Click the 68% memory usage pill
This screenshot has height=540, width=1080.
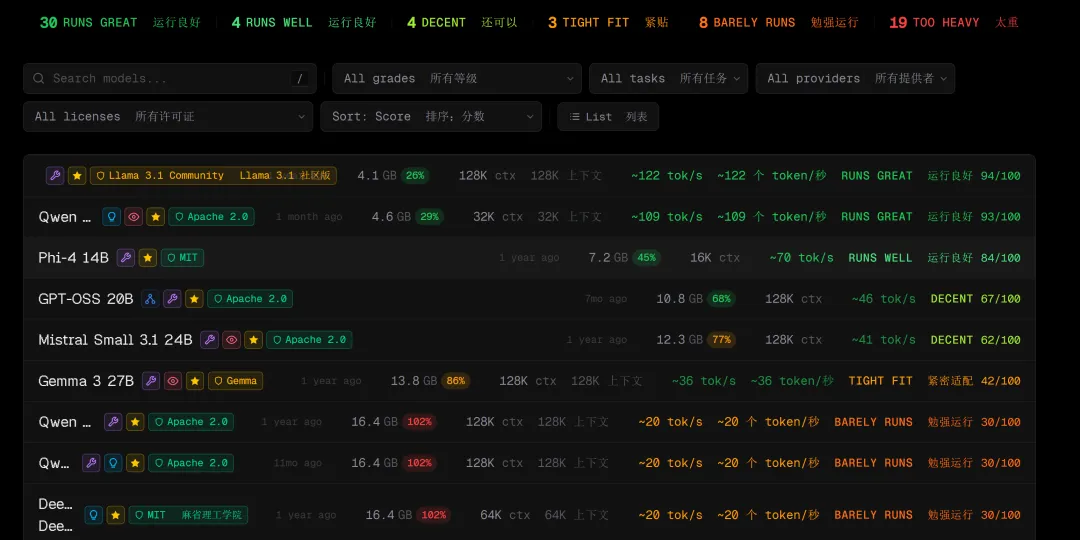click(x=721, y=299)
